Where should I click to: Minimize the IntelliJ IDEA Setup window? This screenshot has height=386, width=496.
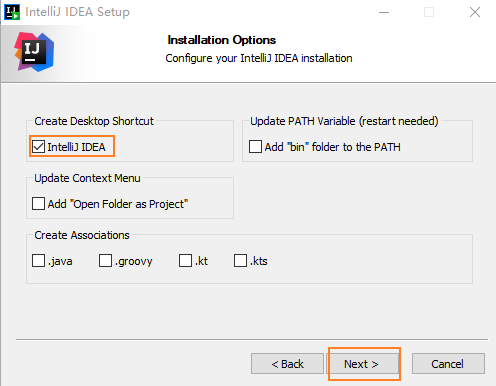[x=384, y=12]
